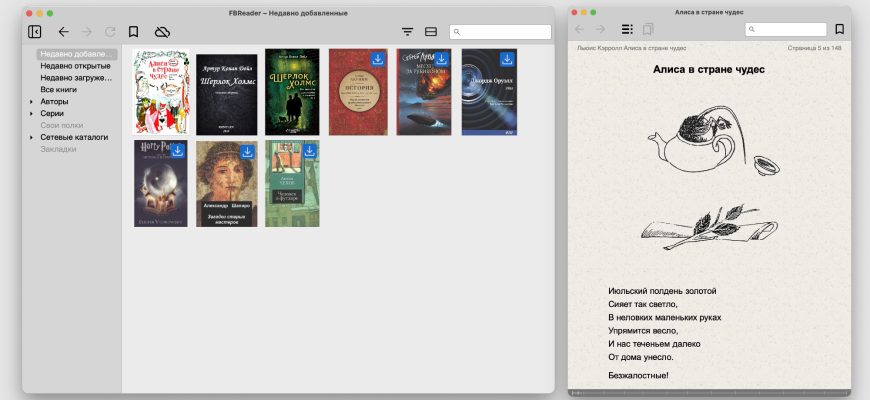Click search field in the reader window
The height and width of the screenshot is (400, 870).
tap(791, 30)
